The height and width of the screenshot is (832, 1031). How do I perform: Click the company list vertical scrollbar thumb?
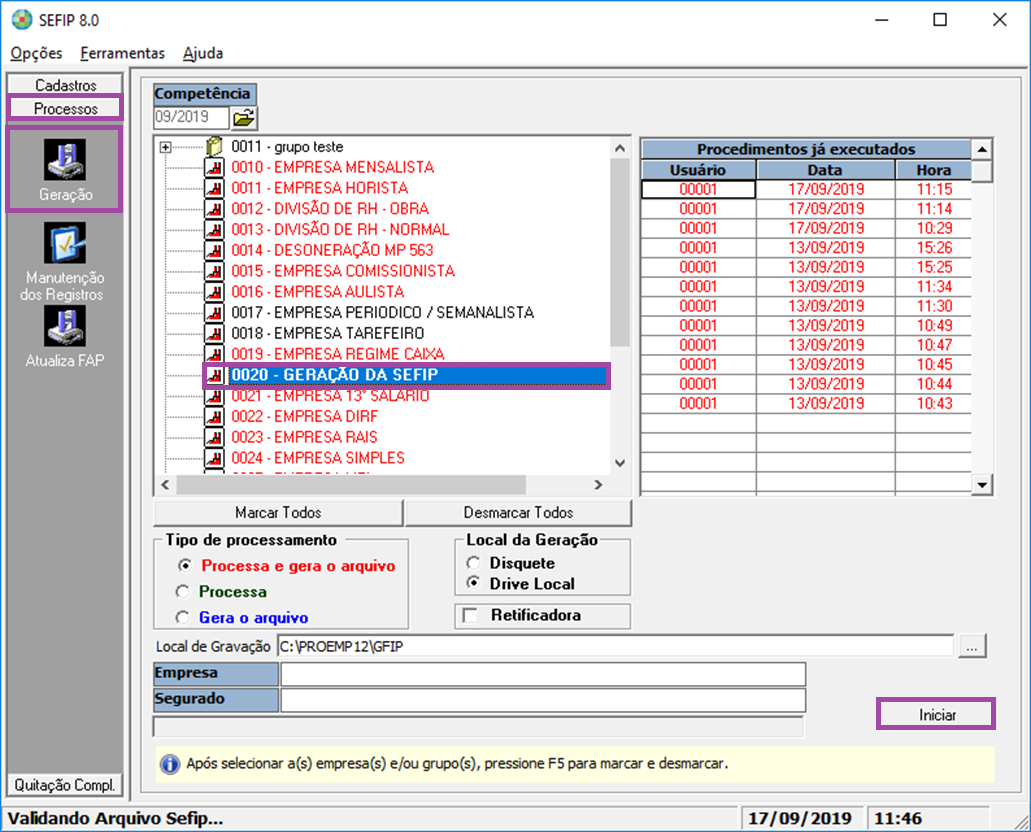click(x=620, y=253)
